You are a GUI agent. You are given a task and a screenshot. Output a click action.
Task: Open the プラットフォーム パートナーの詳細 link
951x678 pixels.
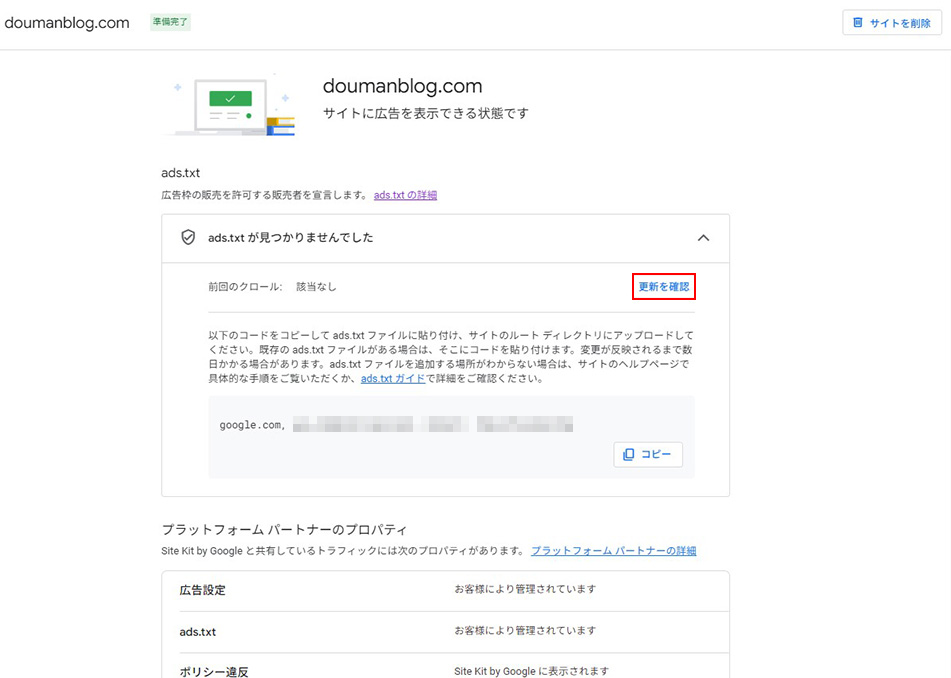[613, 551]
